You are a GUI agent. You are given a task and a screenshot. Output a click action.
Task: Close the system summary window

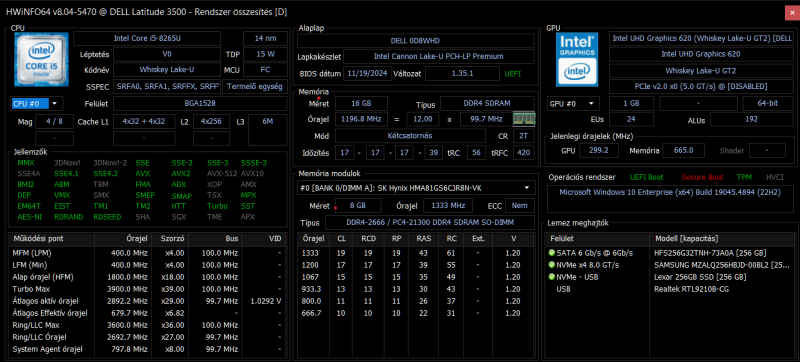point(792,12)
